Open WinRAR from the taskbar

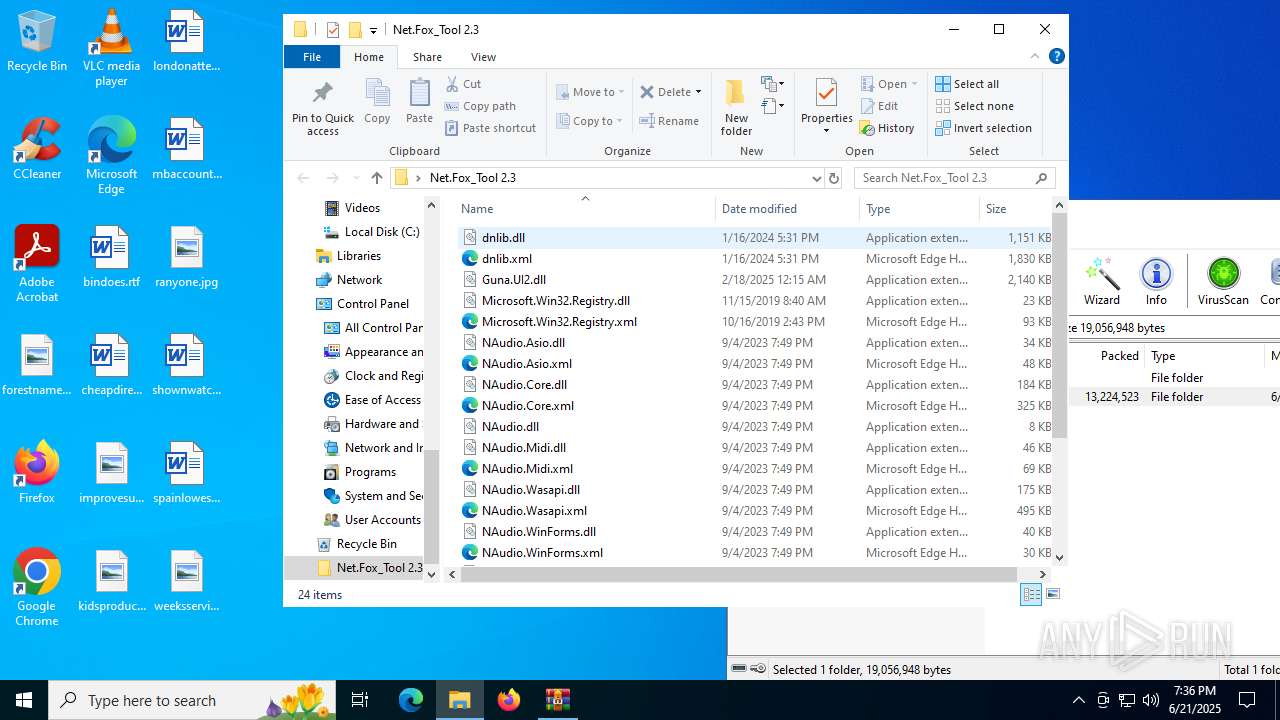pyautogui.click(x=557, y=700)
